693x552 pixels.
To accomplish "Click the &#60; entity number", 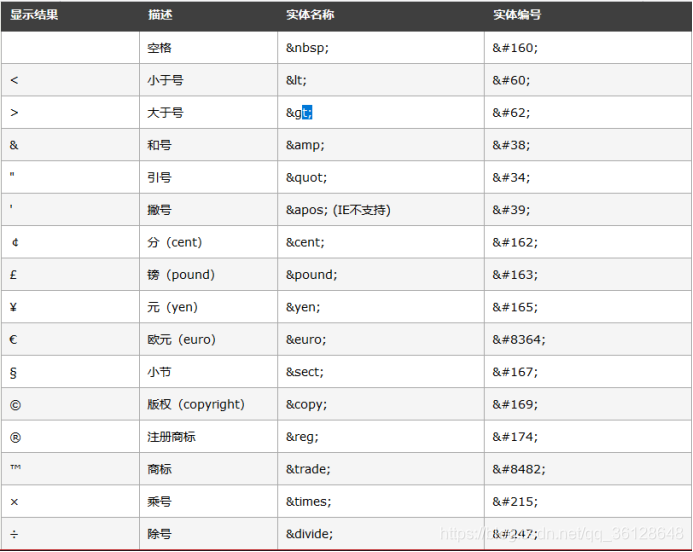I will 511,80.
